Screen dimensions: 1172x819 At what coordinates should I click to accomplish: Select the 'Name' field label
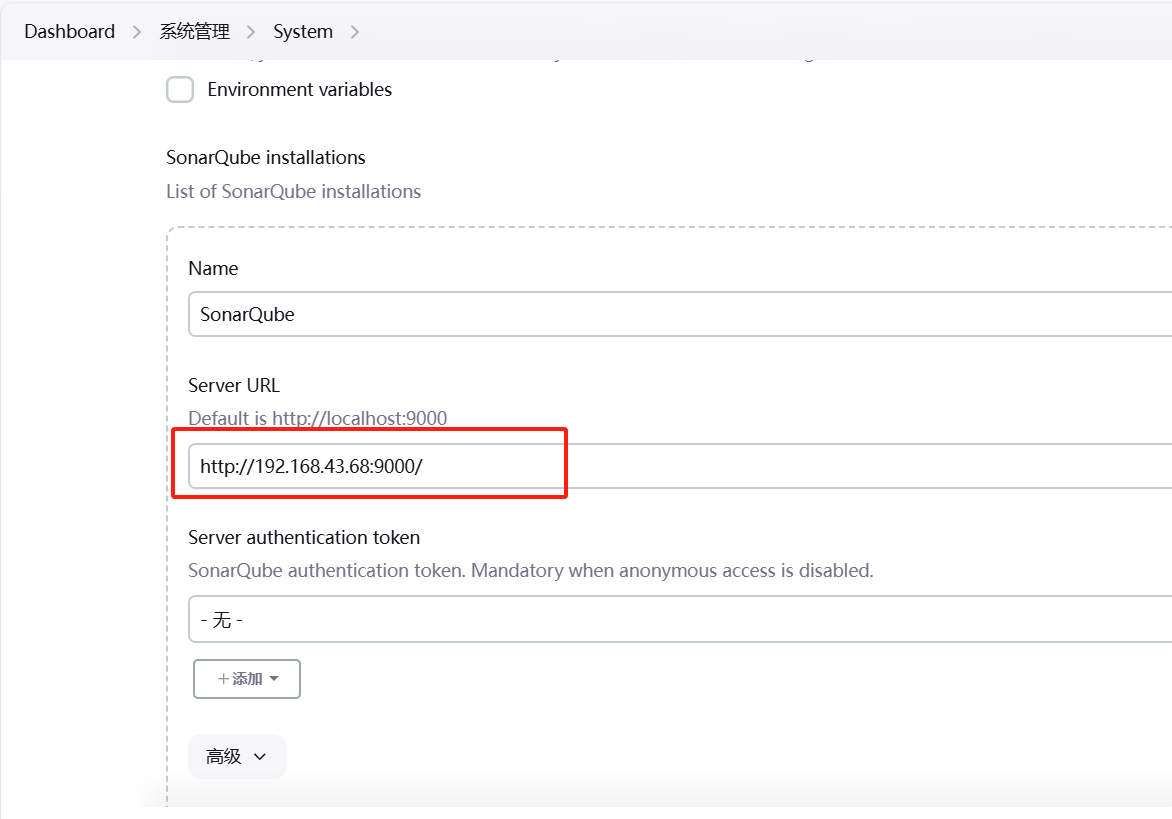(x=213, y=269)
